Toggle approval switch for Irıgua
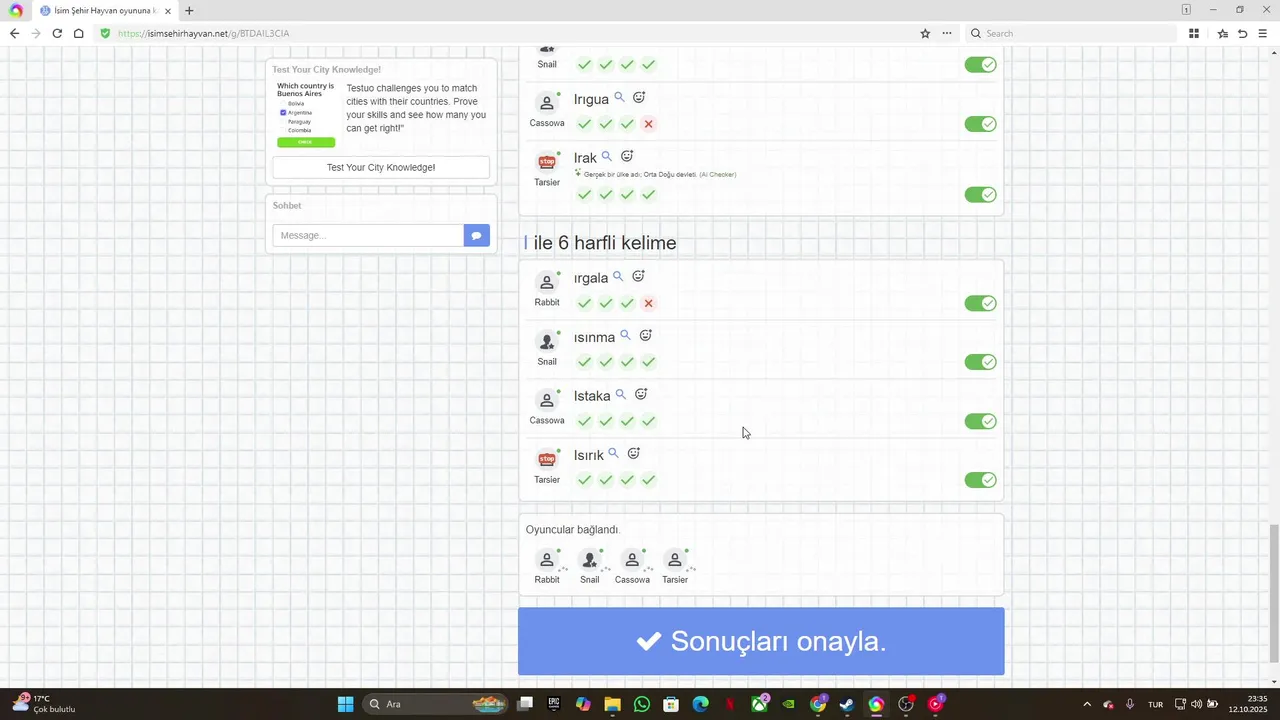 click(x=980, y=124)
